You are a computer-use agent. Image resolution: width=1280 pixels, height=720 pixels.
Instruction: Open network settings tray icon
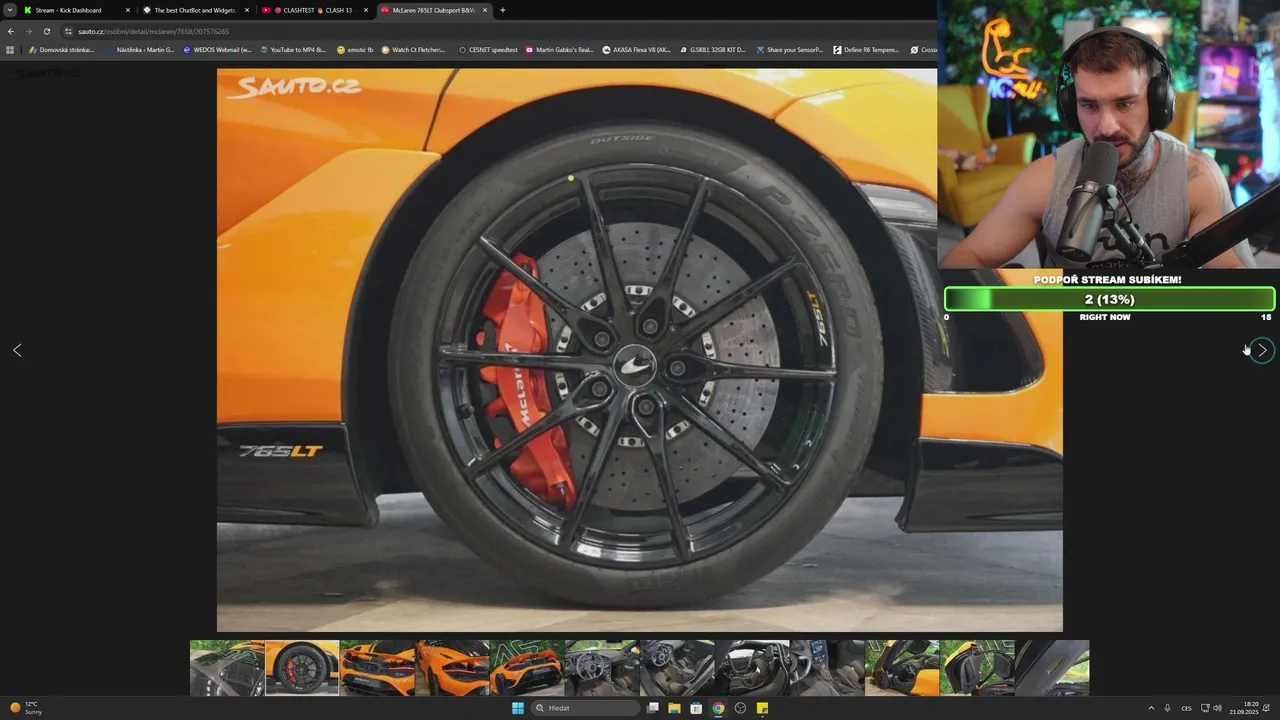[1205, 708]
